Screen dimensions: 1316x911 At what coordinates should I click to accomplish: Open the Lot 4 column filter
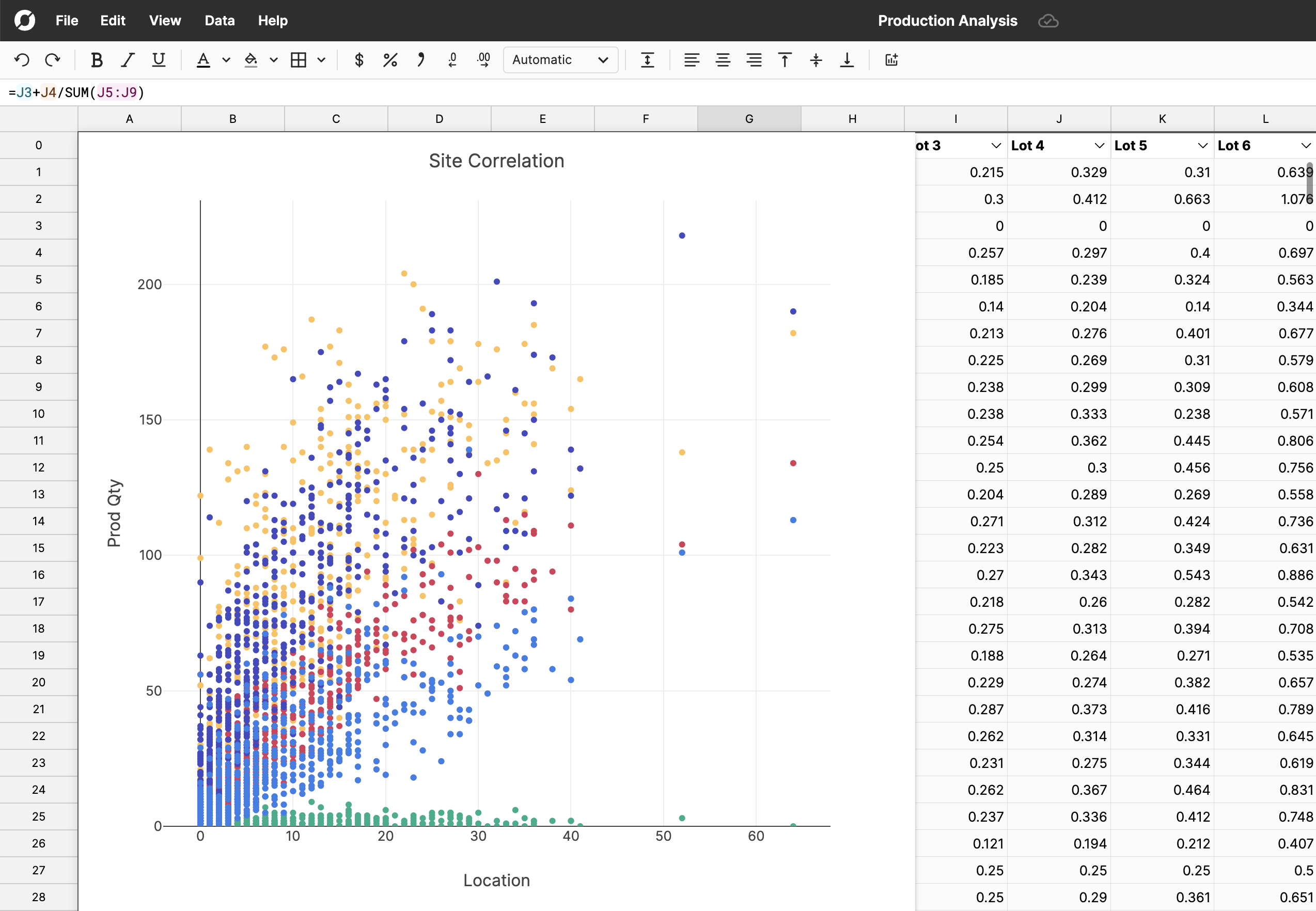(x=1099, y=146)
